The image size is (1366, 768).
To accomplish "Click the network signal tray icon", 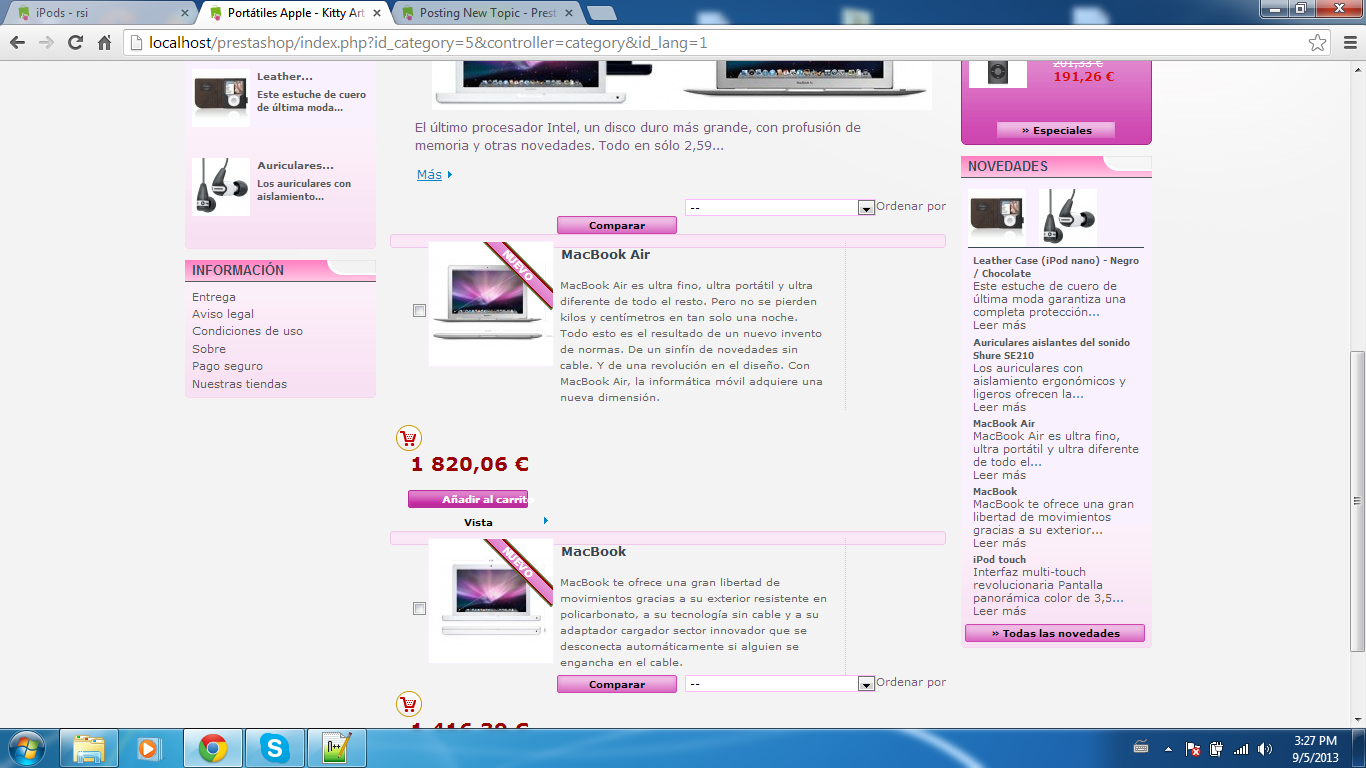I will tap(1241, 748).
